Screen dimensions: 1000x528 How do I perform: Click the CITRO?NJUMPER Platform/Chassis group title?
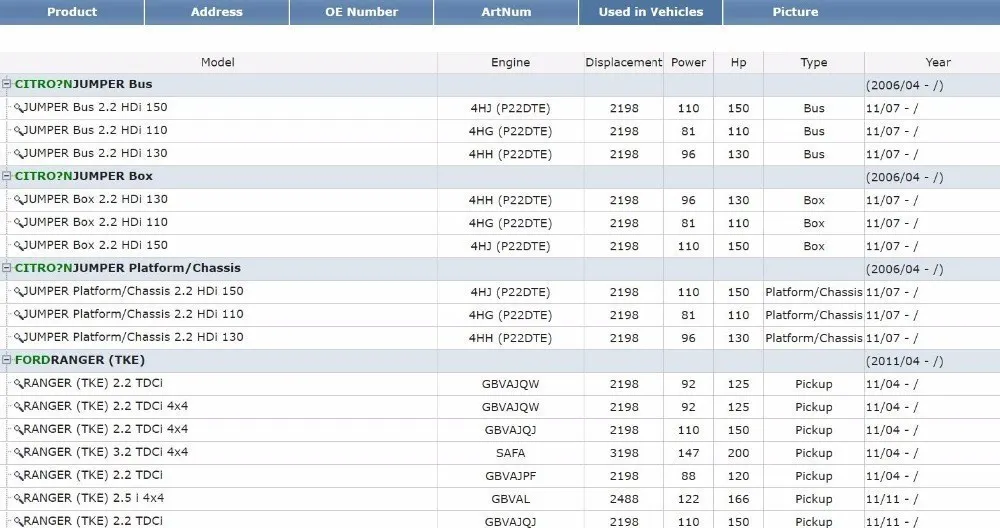click(128, 268)
